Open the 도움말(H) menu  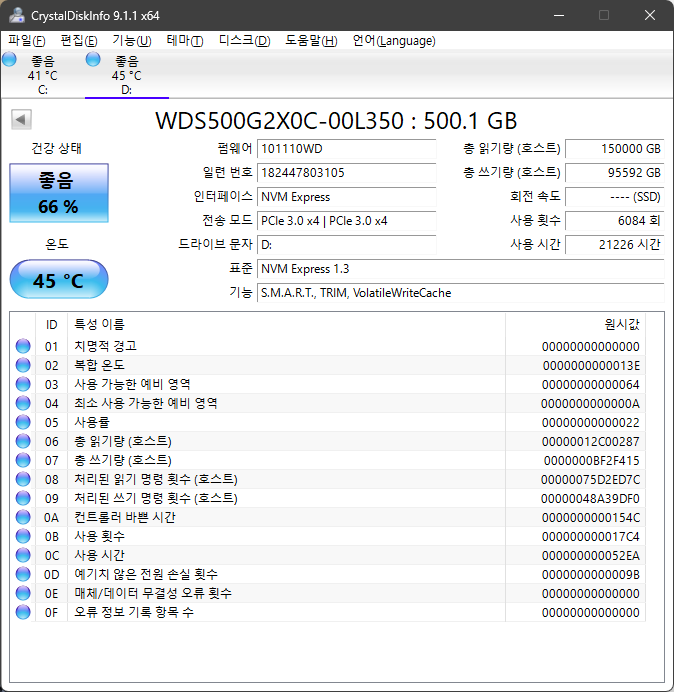pos(311,41)
